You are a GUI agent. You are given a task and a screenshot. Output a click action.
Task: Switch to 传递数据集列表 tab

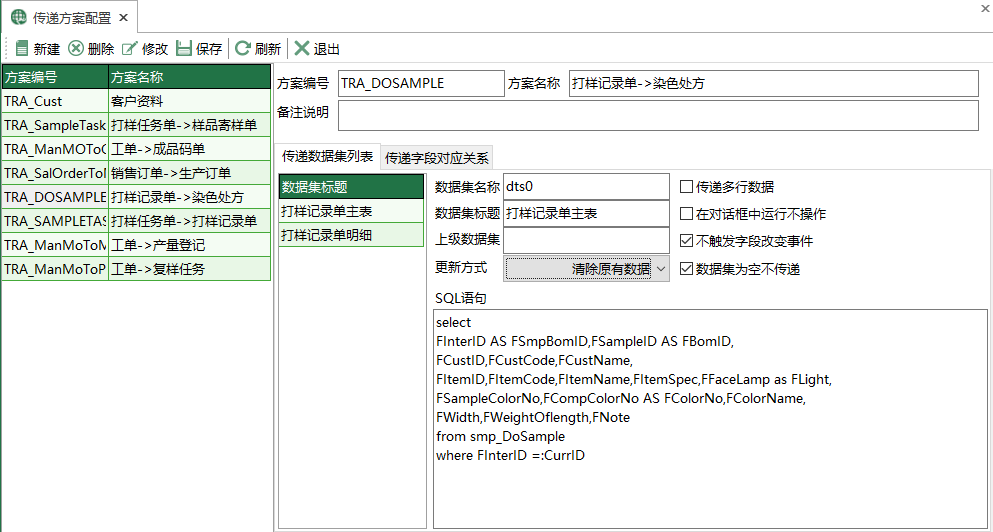[x=327, y=156]
